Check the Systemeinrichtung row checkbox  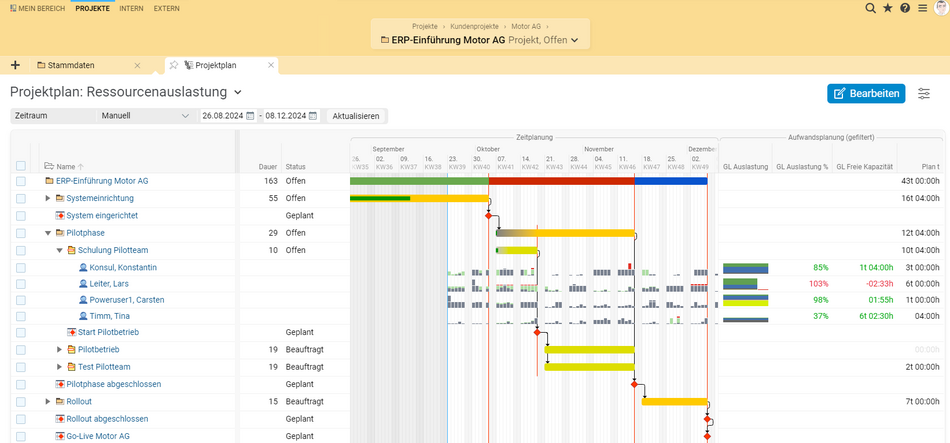point(21,198)
